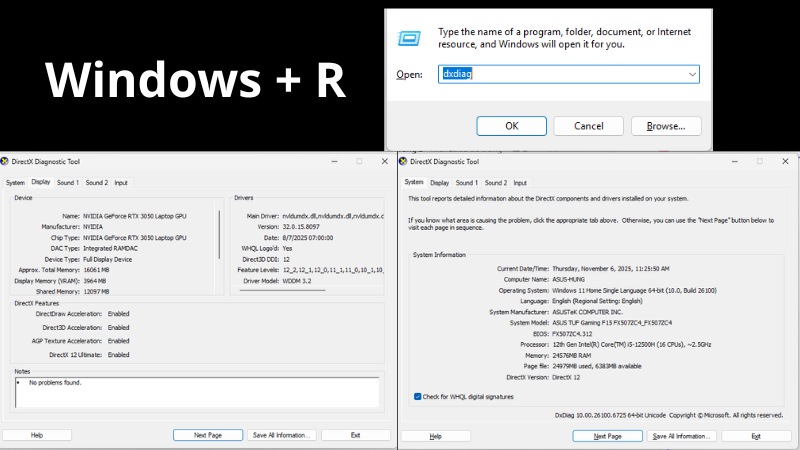Click DirectDraw Acceleration Enabled value
Screen dimensions: 800x450
[118, 314]
